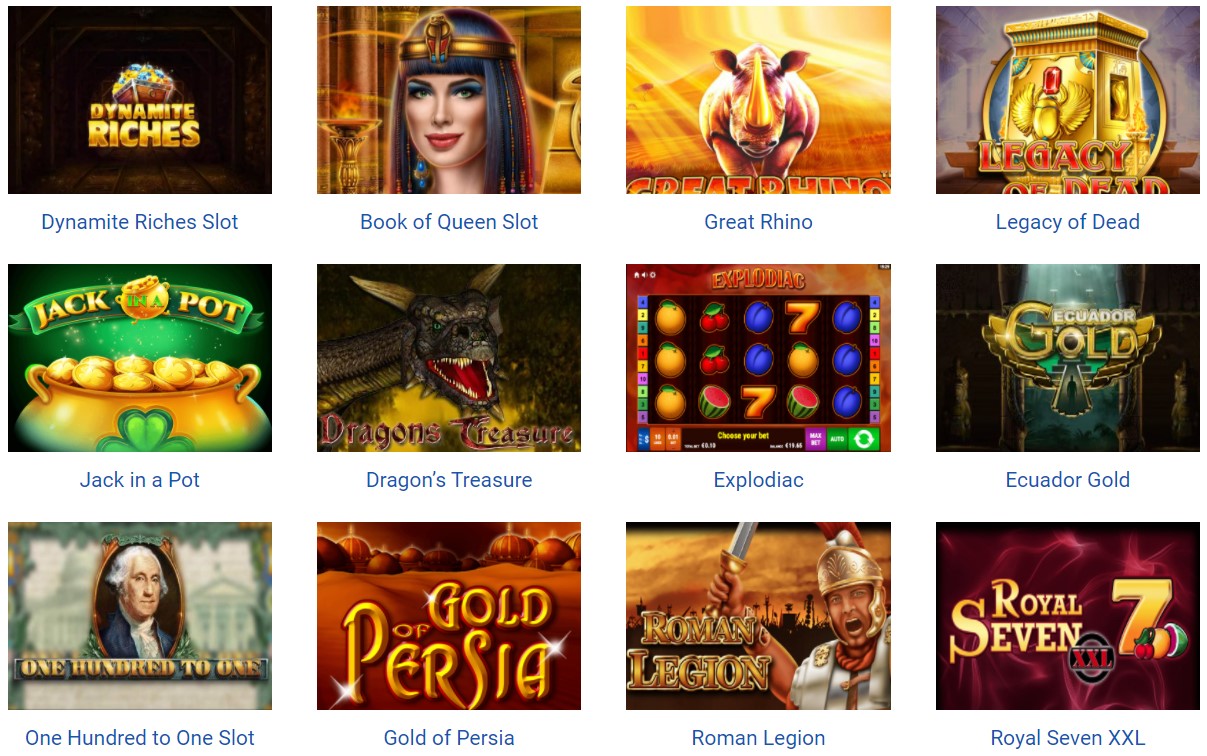
Task: Open the Ecuador Gold game thumbnail
Action: point(1068,358)
